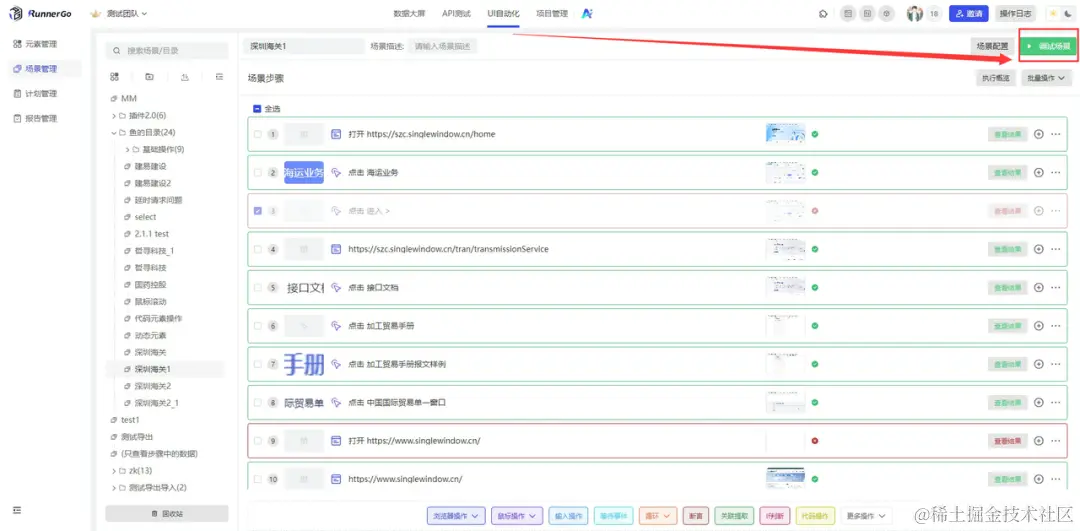Open the 操作日志 button
This screenshot has width=1080, height=531.
(x=1016, y=14)
